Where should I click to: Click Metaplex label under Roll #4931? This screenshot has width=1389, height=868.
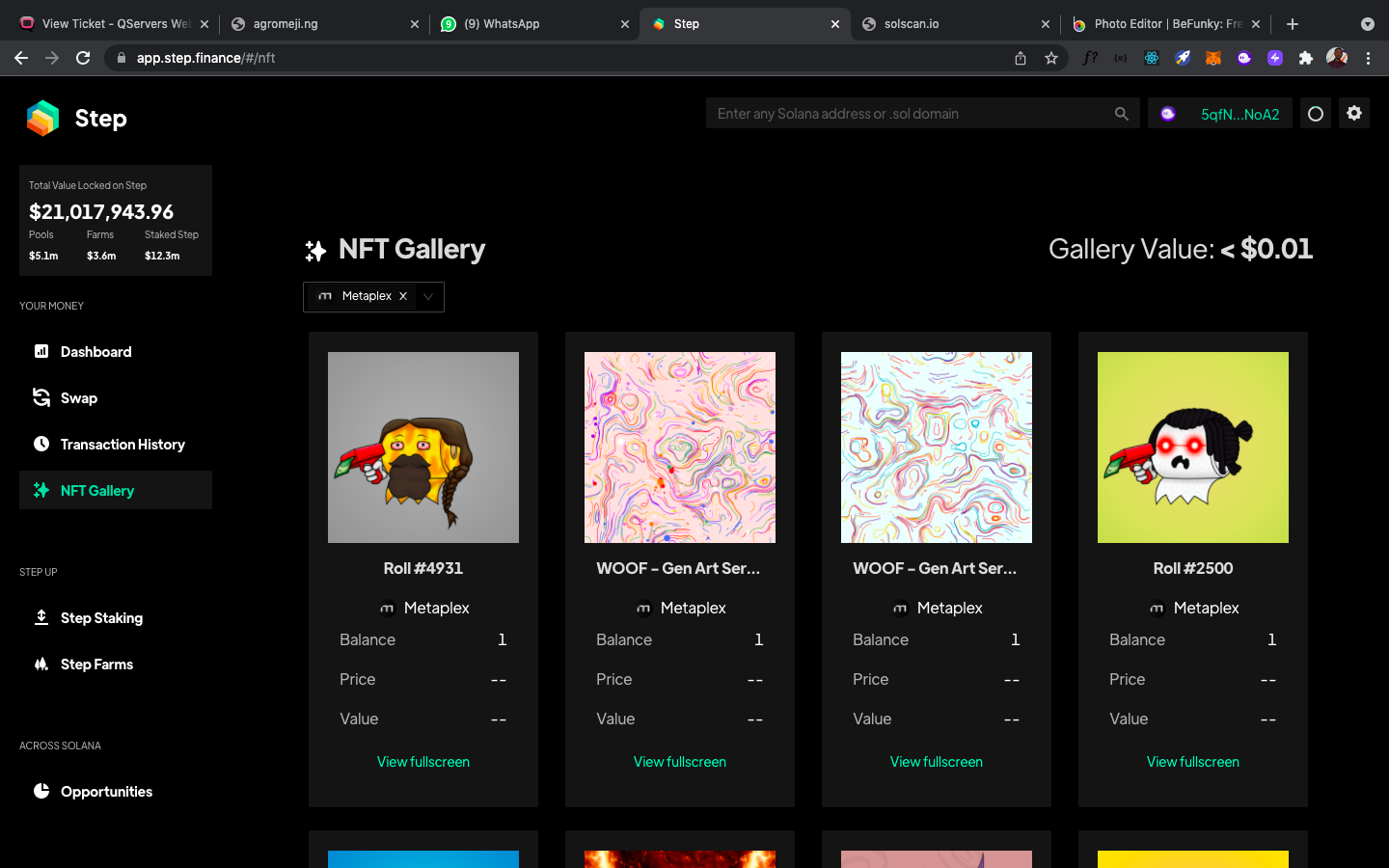[x=436, y=609]
